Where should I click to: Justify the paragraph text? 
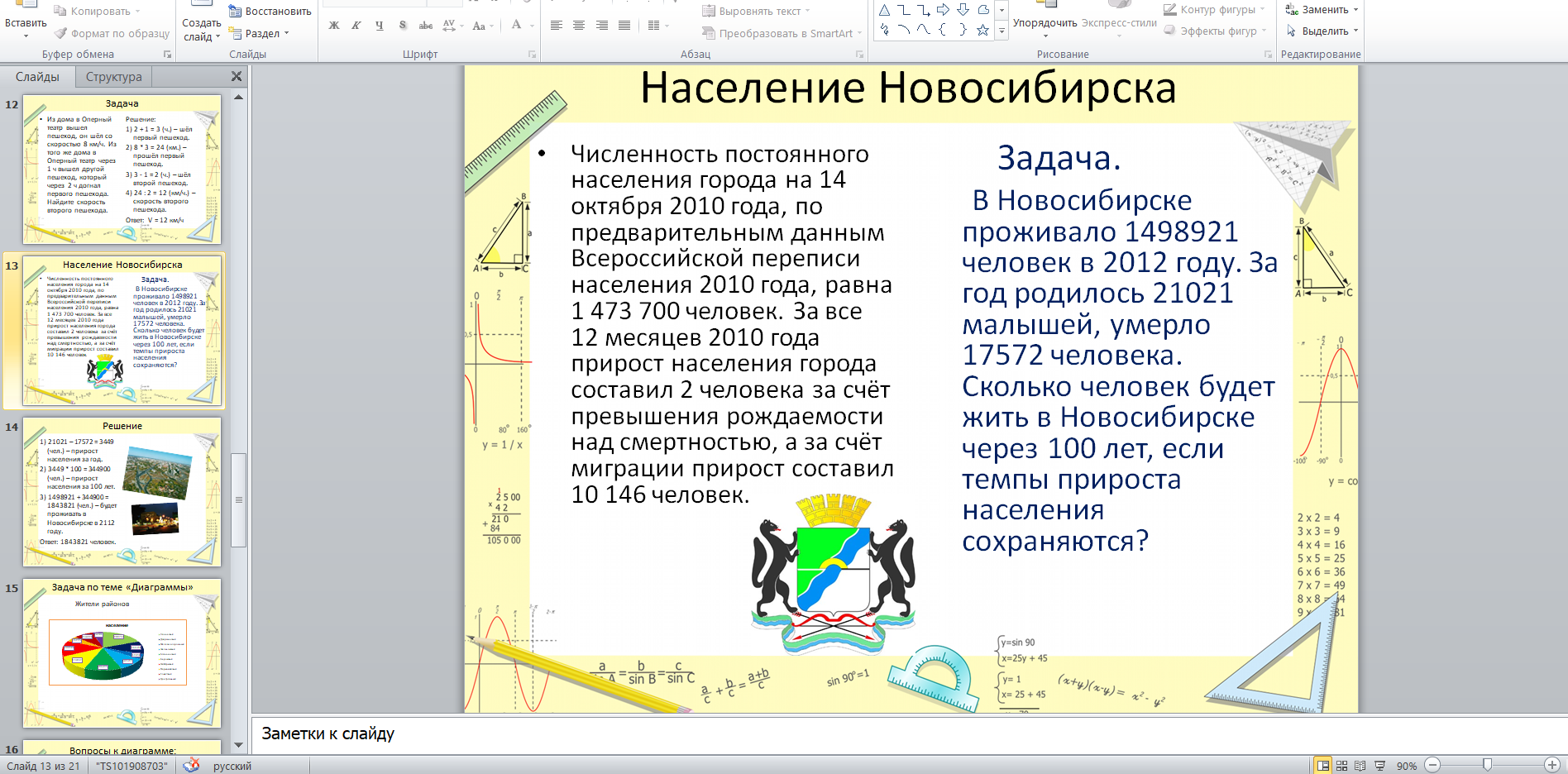click(x=624, y=26)
